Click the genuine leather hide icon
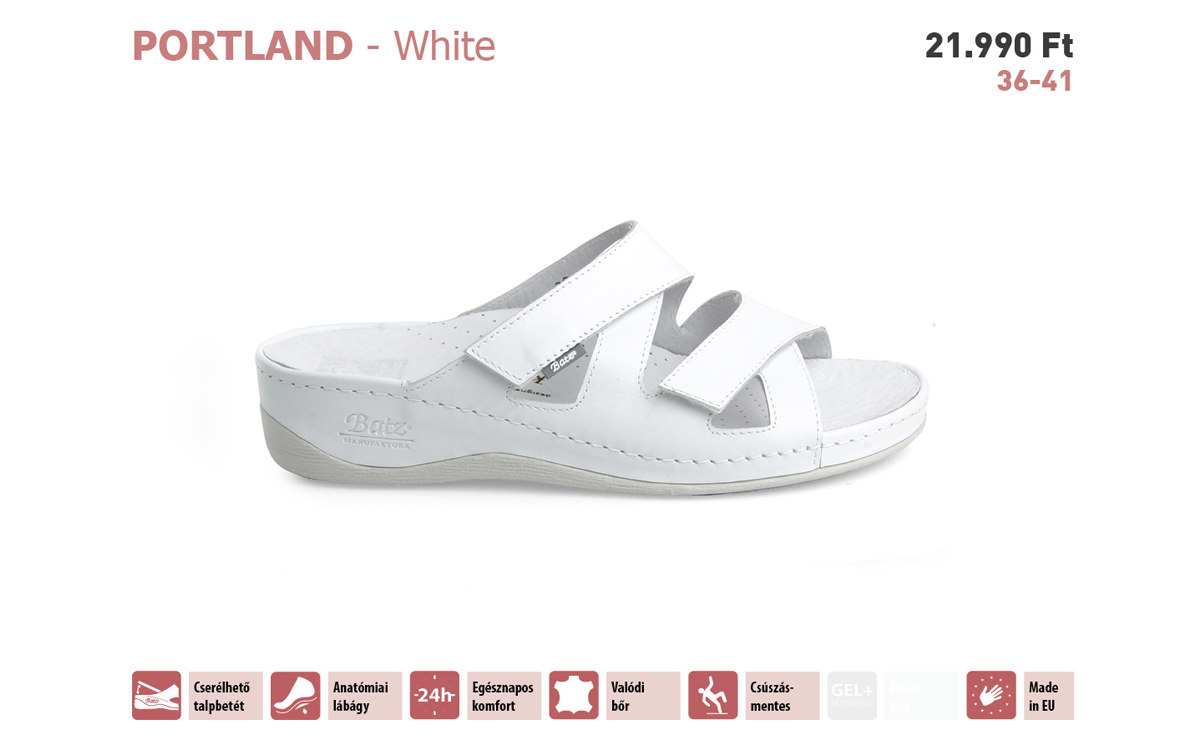The image size is (1200, 750). 573,695
